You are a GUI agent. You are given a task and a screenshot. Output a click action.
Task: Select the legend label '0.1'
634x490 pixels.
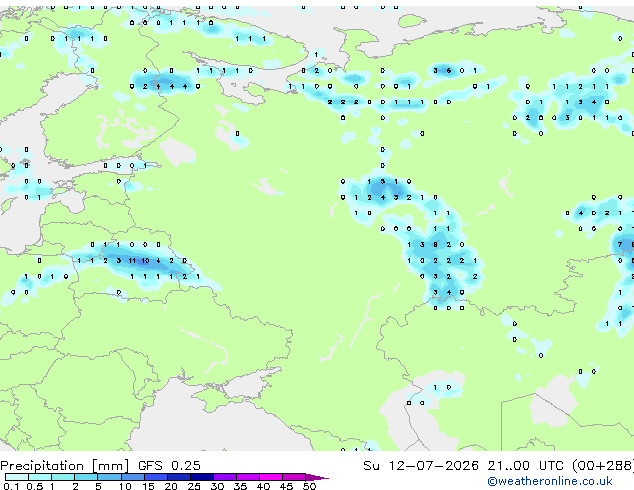[11, 486]
